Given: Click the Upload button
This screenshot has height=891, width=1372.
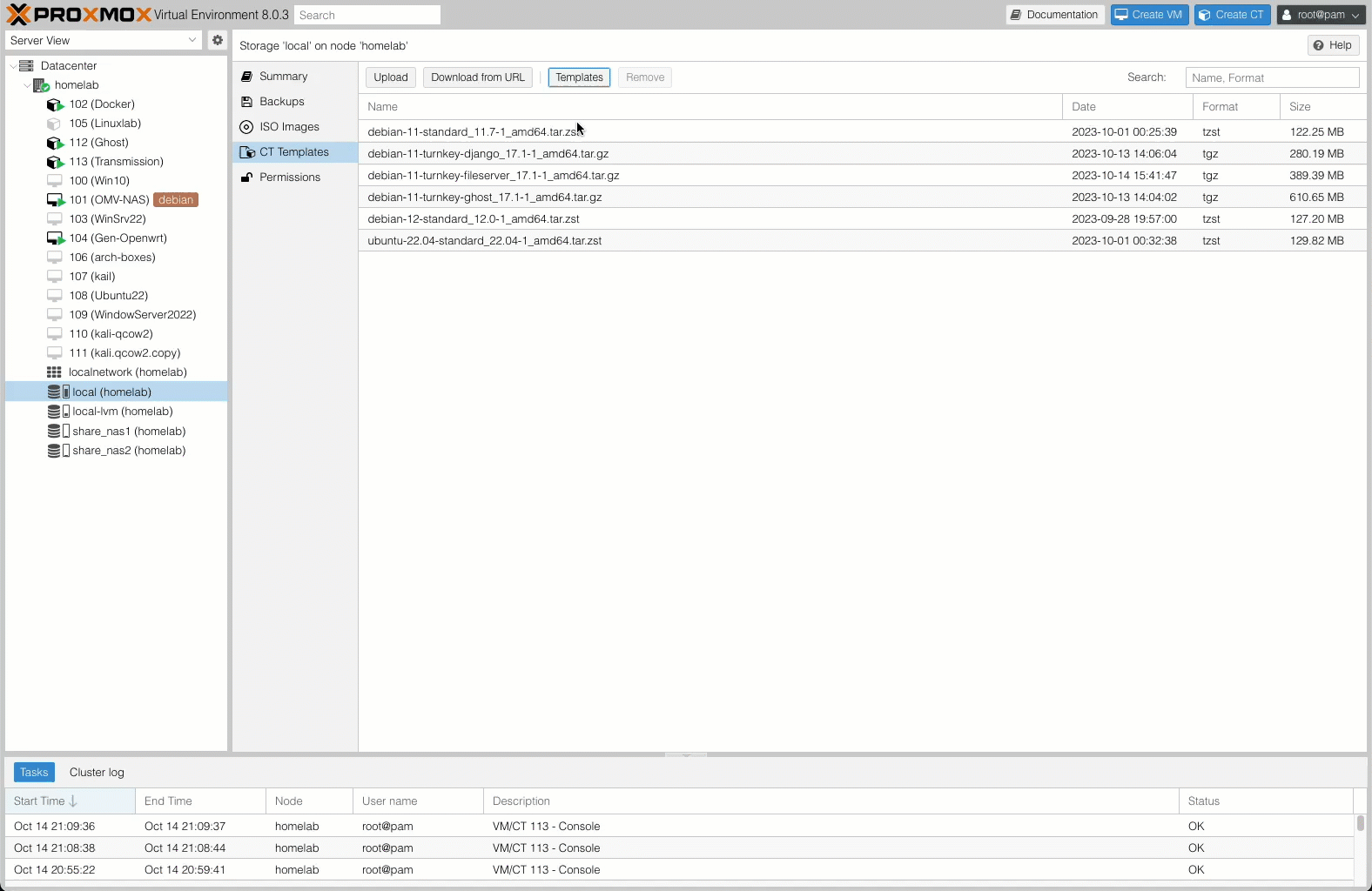Looking at the screenshot, I should (391, 77).
